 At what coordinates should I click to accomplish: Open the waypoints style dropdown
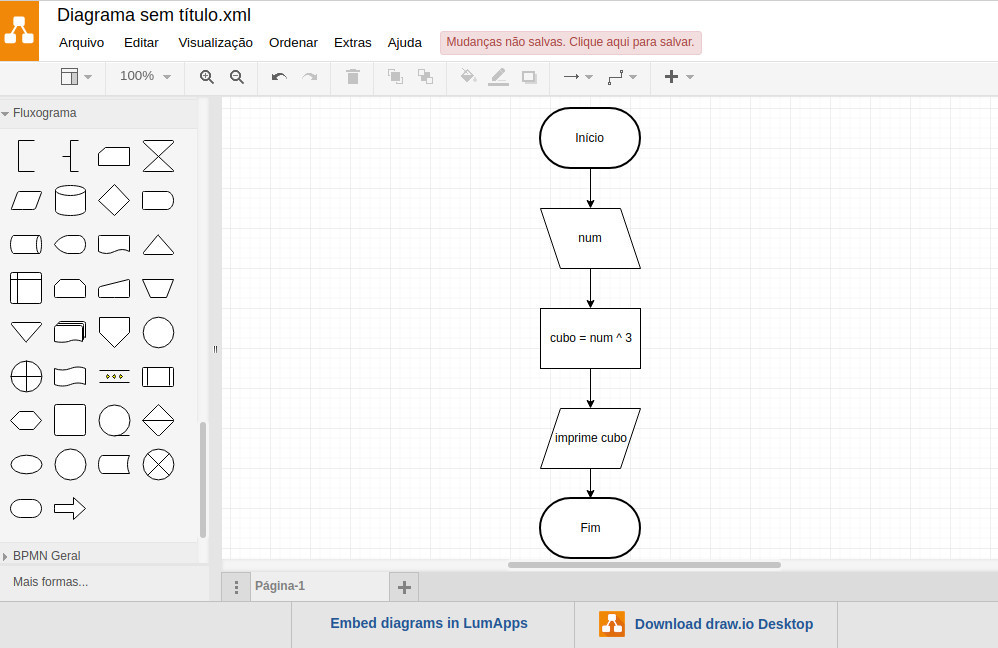click(x=622, y=76)
